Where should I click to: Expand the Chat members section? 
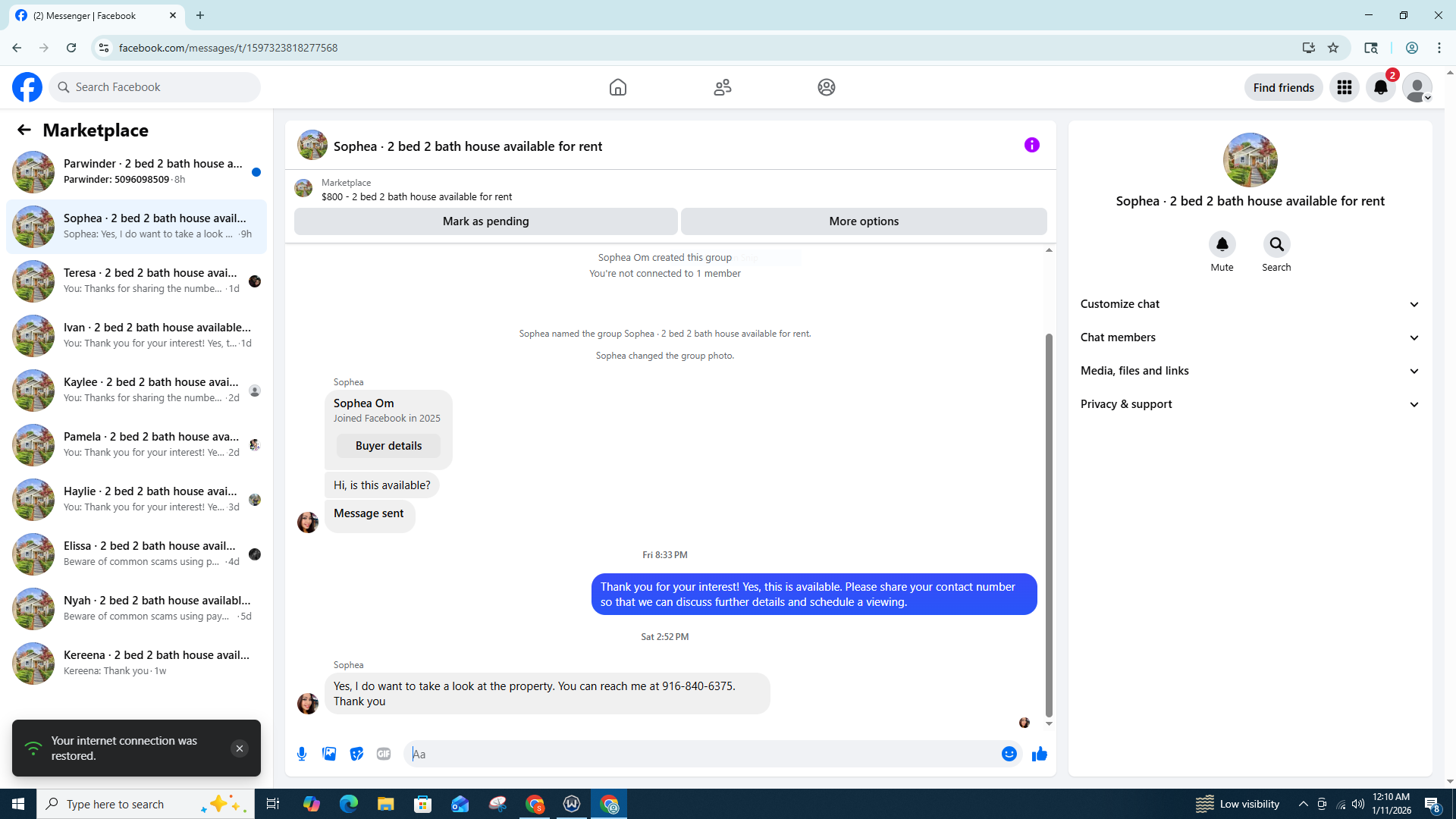pyautogui.click(x=1250, y=337)
